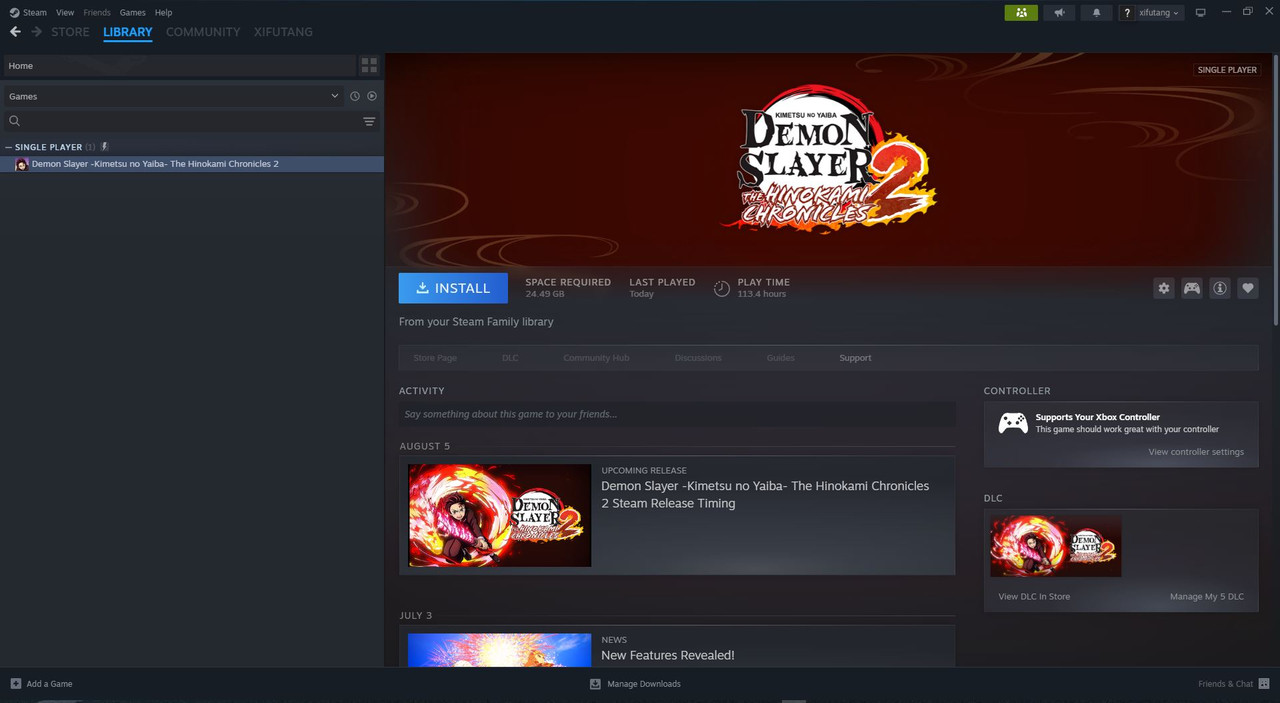Click the Add a Game plus icon

[x=15, y=684]
